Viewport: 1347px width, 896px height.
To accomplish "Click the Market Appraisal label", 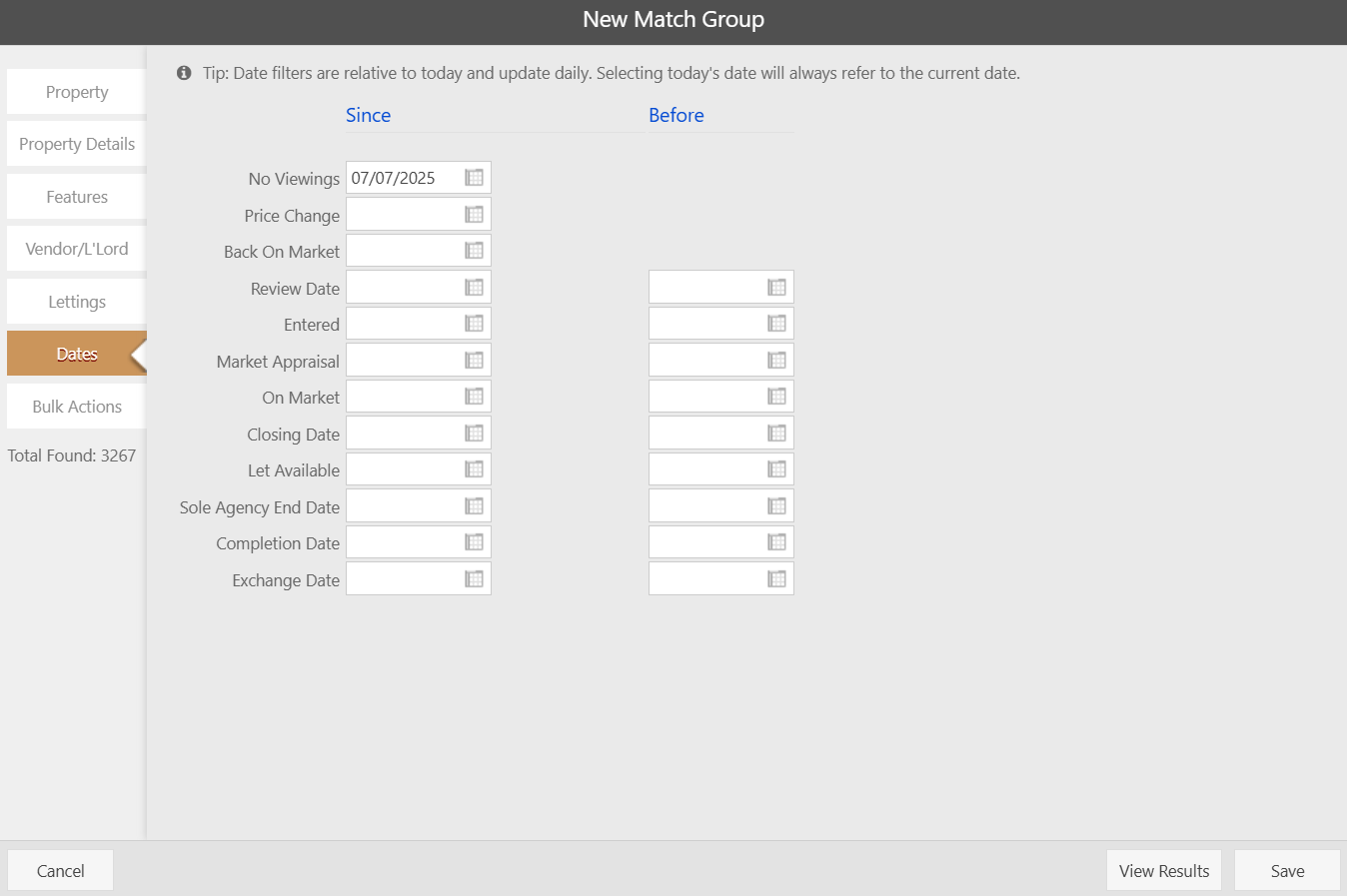I will click(x=278, y=362).
